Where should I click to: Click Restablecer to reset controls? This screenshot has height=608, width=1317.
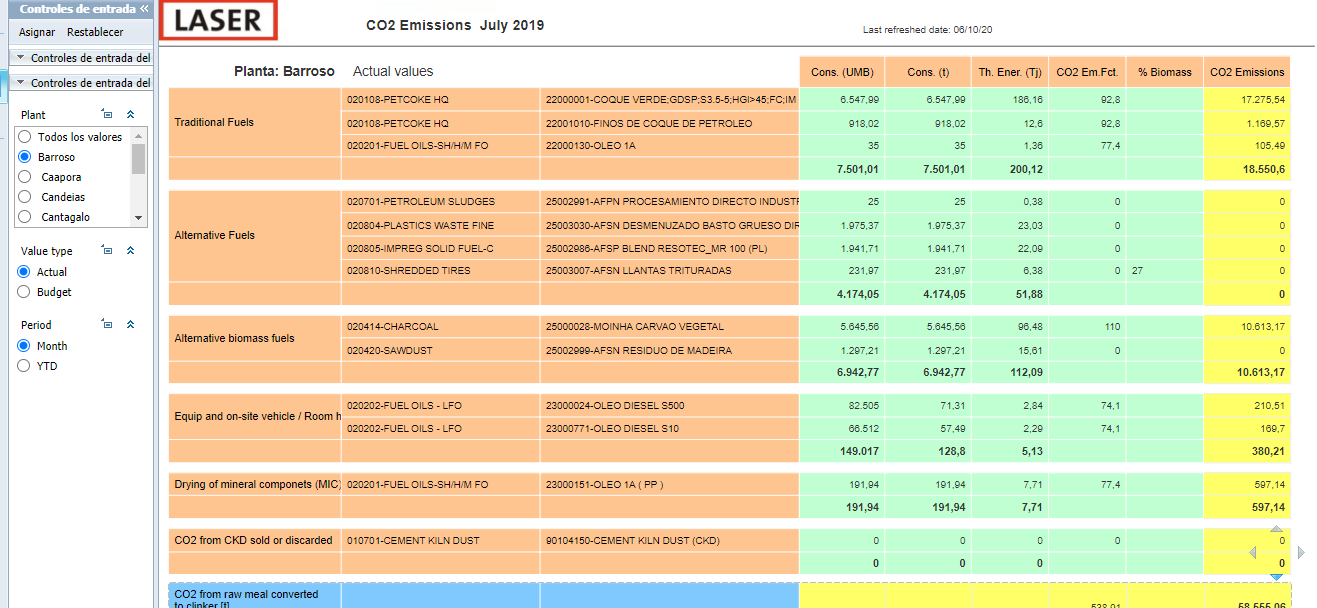(95, 32)
